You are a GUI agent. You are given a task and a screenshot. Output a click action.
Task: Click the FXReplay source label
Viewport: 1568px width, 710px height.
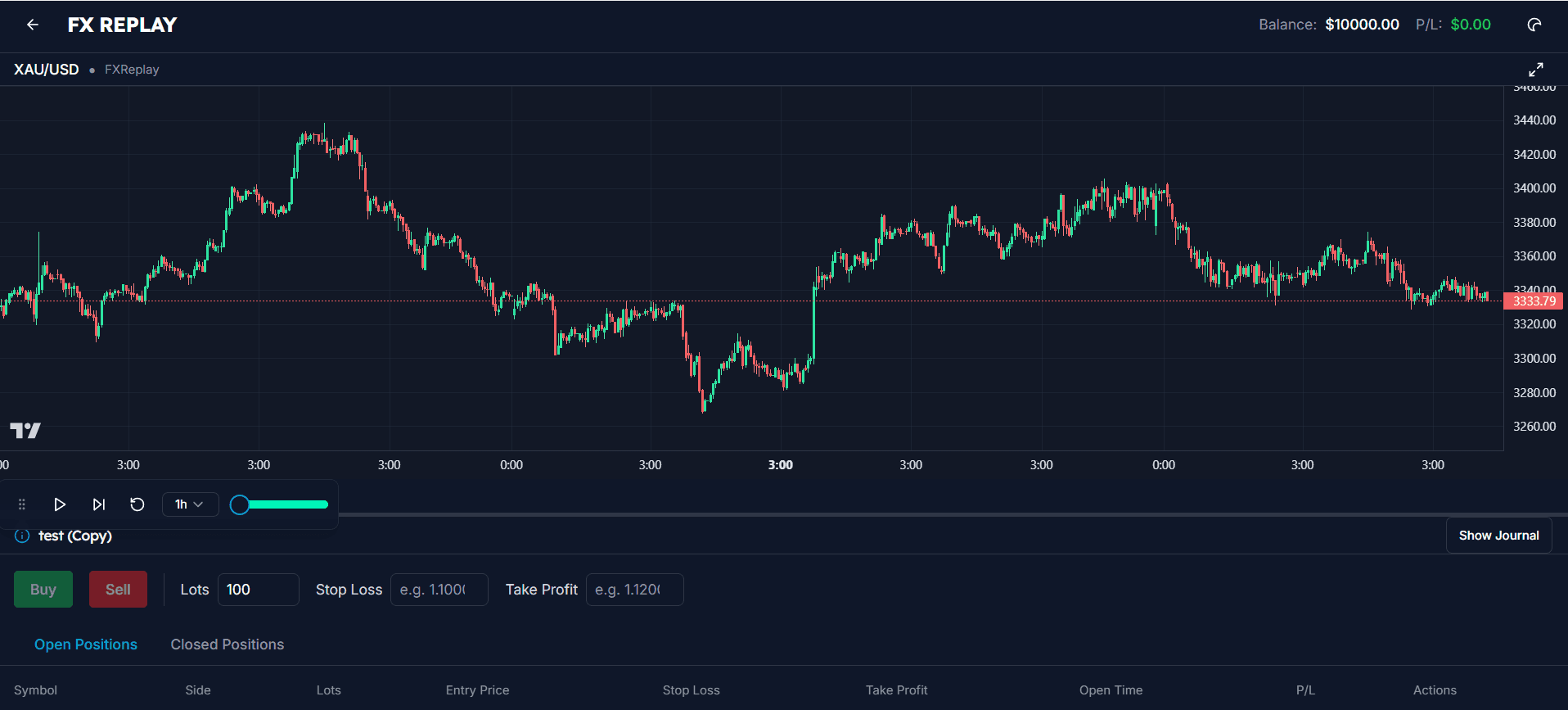[x=132, y=70]
